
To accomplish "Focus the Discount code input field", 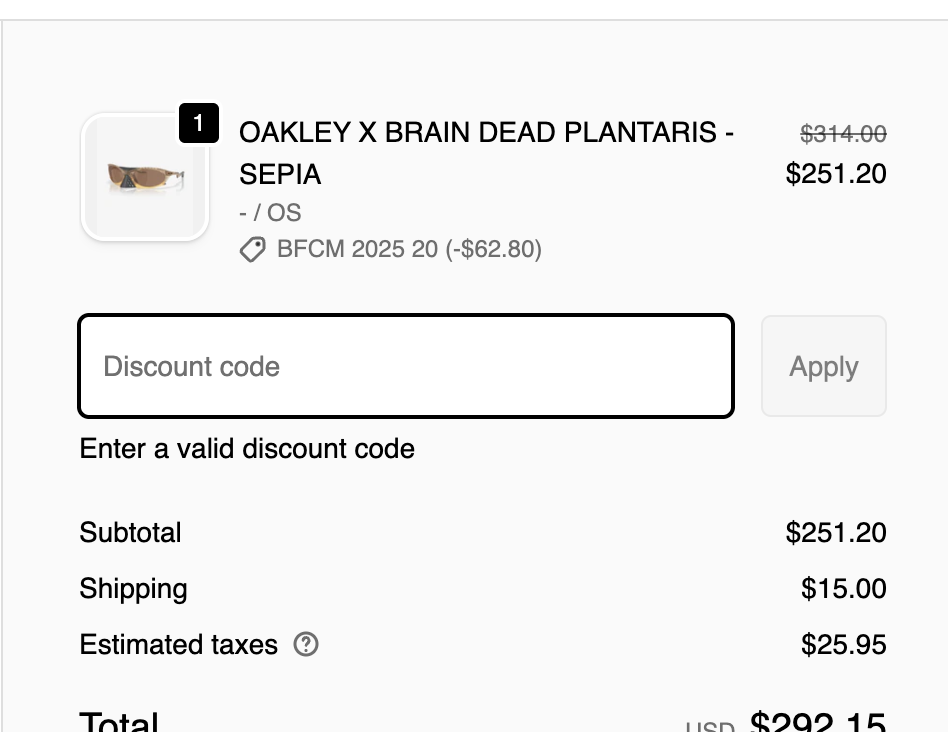I will click(x=406, y=367).
